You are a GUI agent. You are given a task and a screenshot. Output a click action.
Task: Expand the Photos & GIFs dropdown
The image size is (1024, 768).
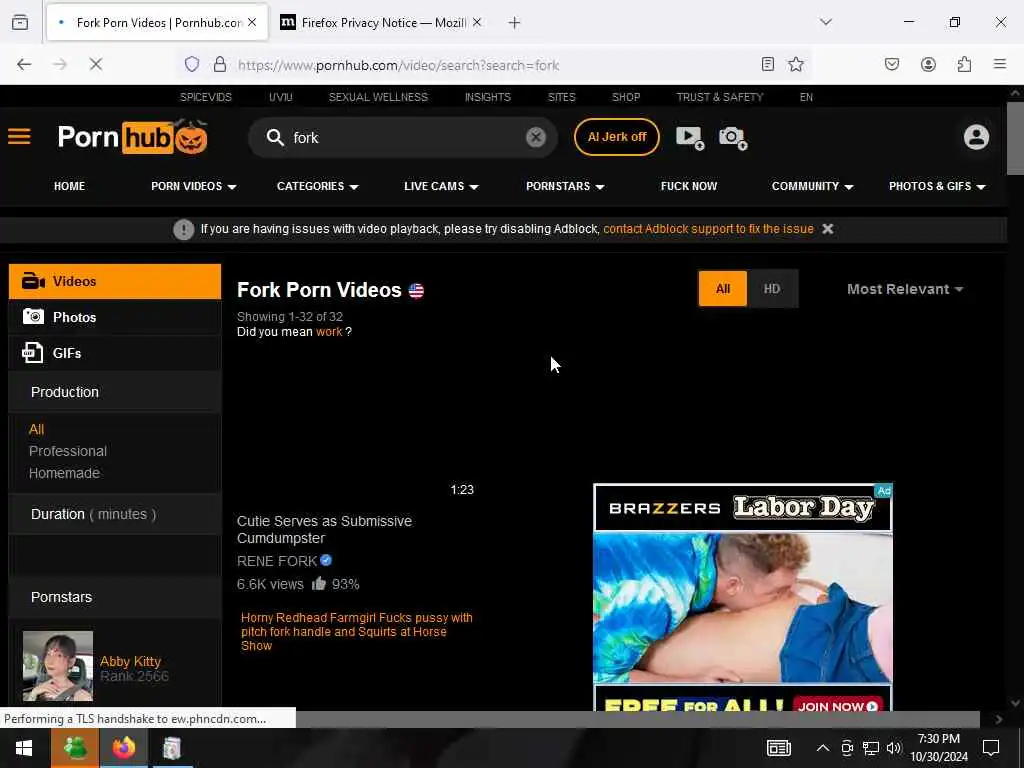point(936,186)
